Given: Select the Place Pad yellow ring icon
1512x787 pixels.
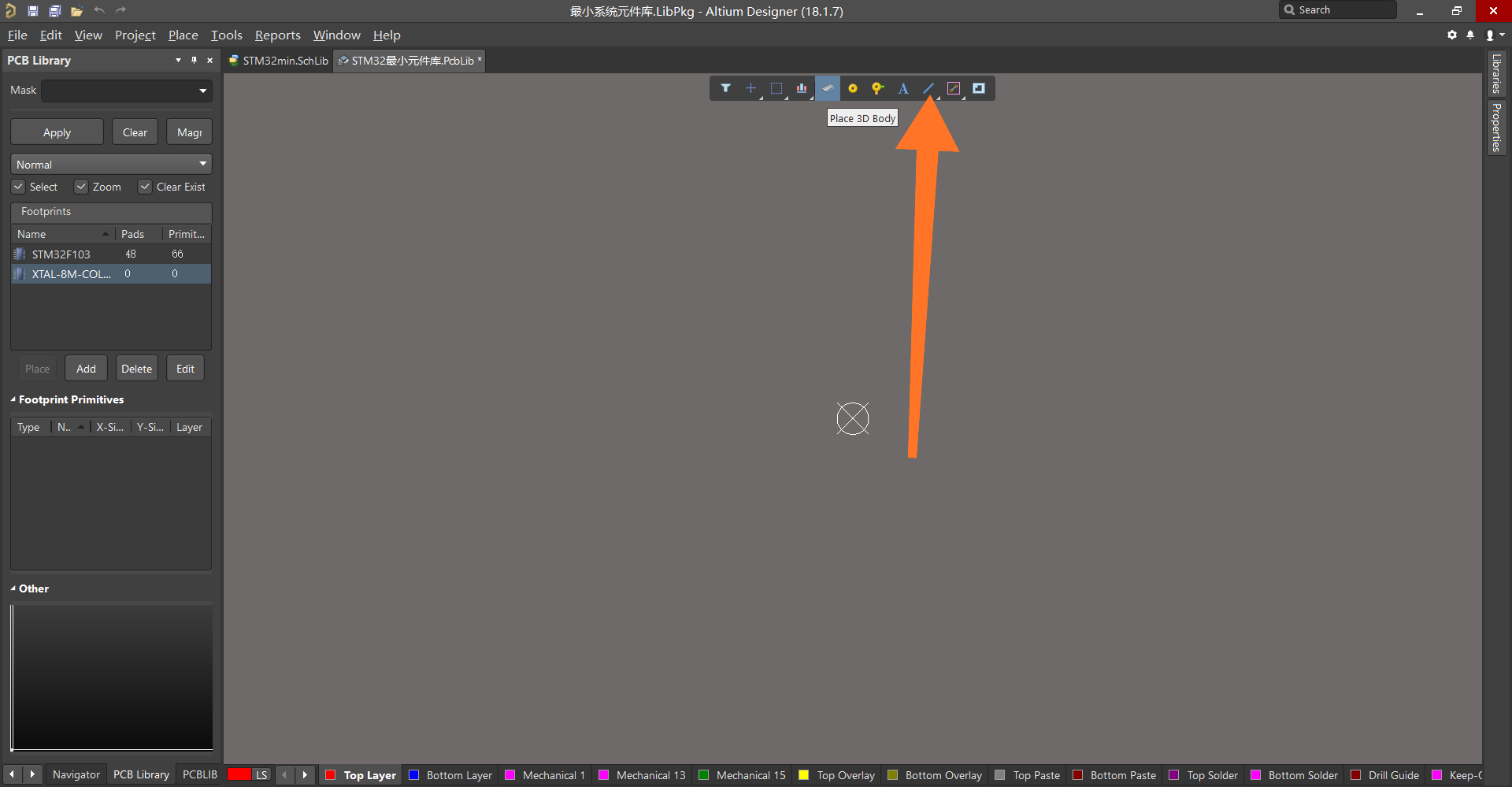Looking at the screenshot, I should (852, 88).
